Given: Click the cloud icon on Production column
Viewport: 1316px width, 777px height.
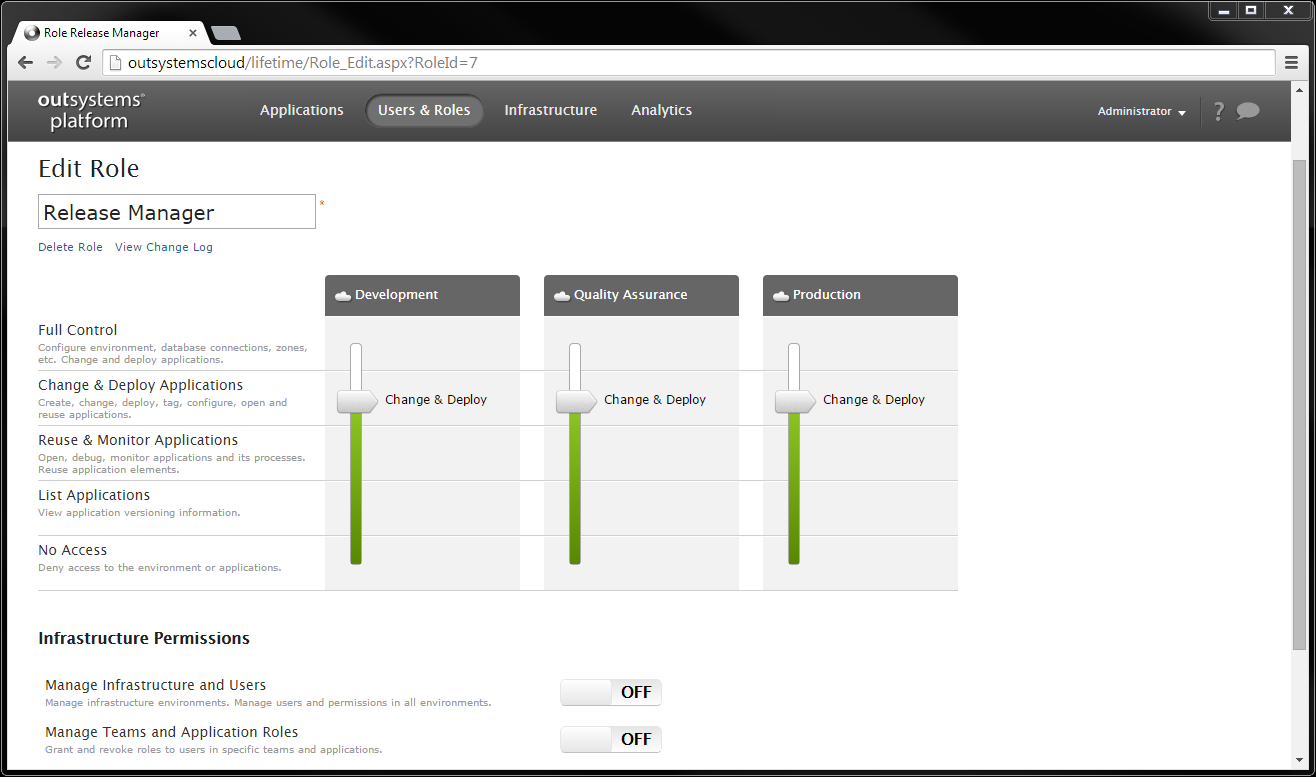Looking at the screenshot, I should click(780, 294).
